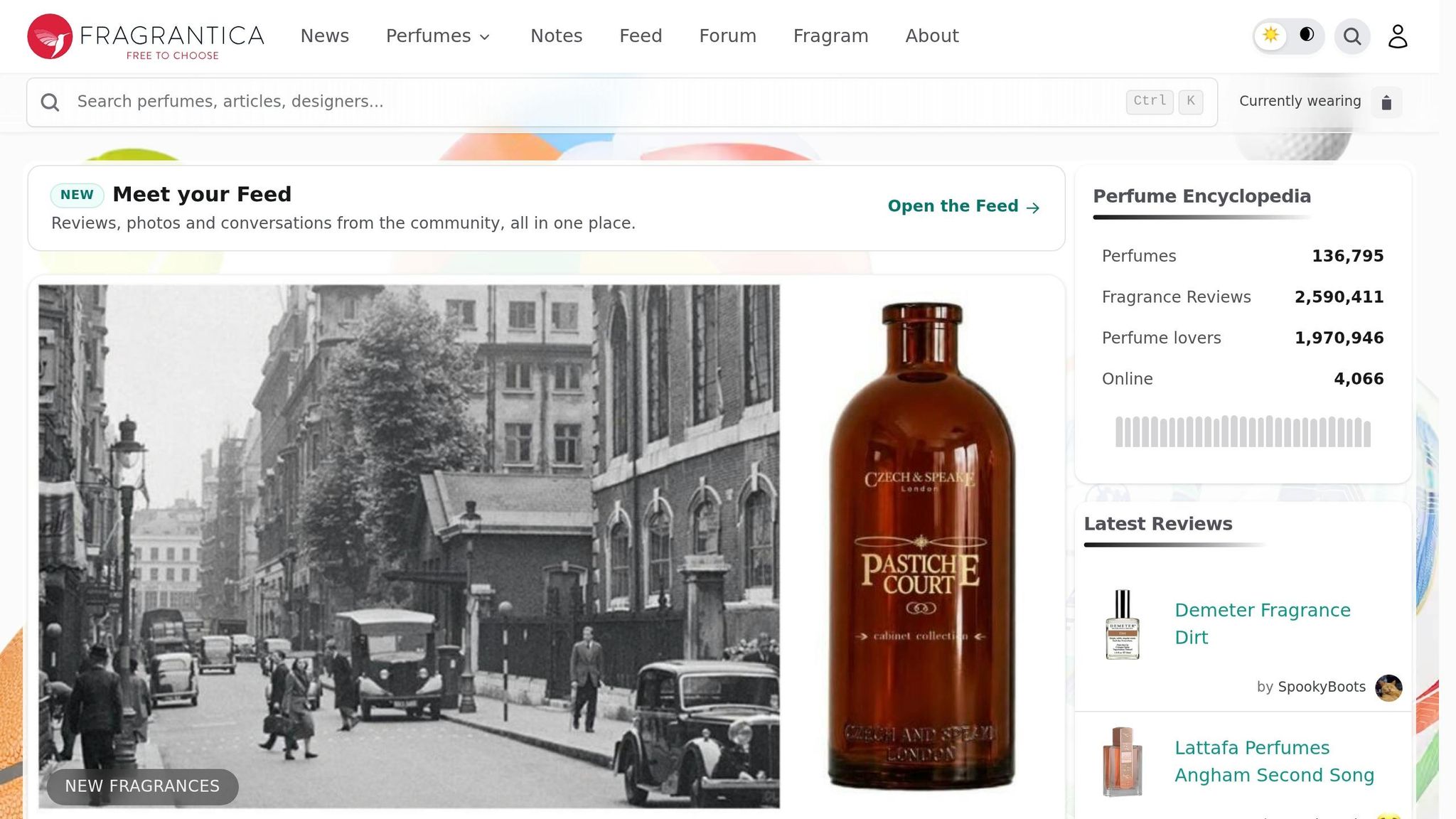Click the Perfumes count 136,795

(x=1347, y=256)
